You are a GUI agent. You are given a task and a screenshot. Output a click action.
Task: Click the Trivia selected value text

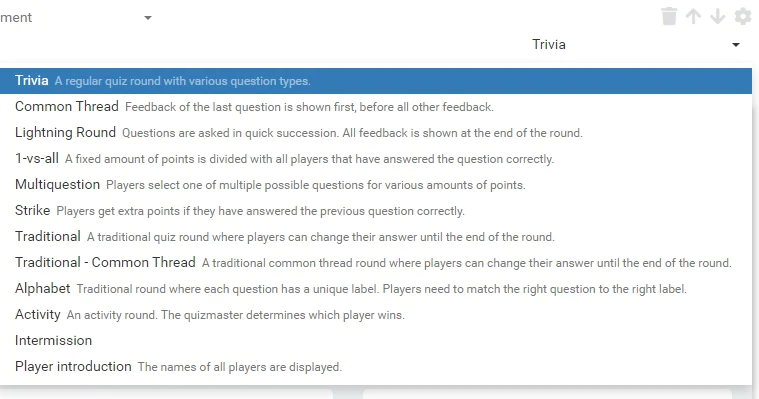pyautogui.click(x=549, y=45)
